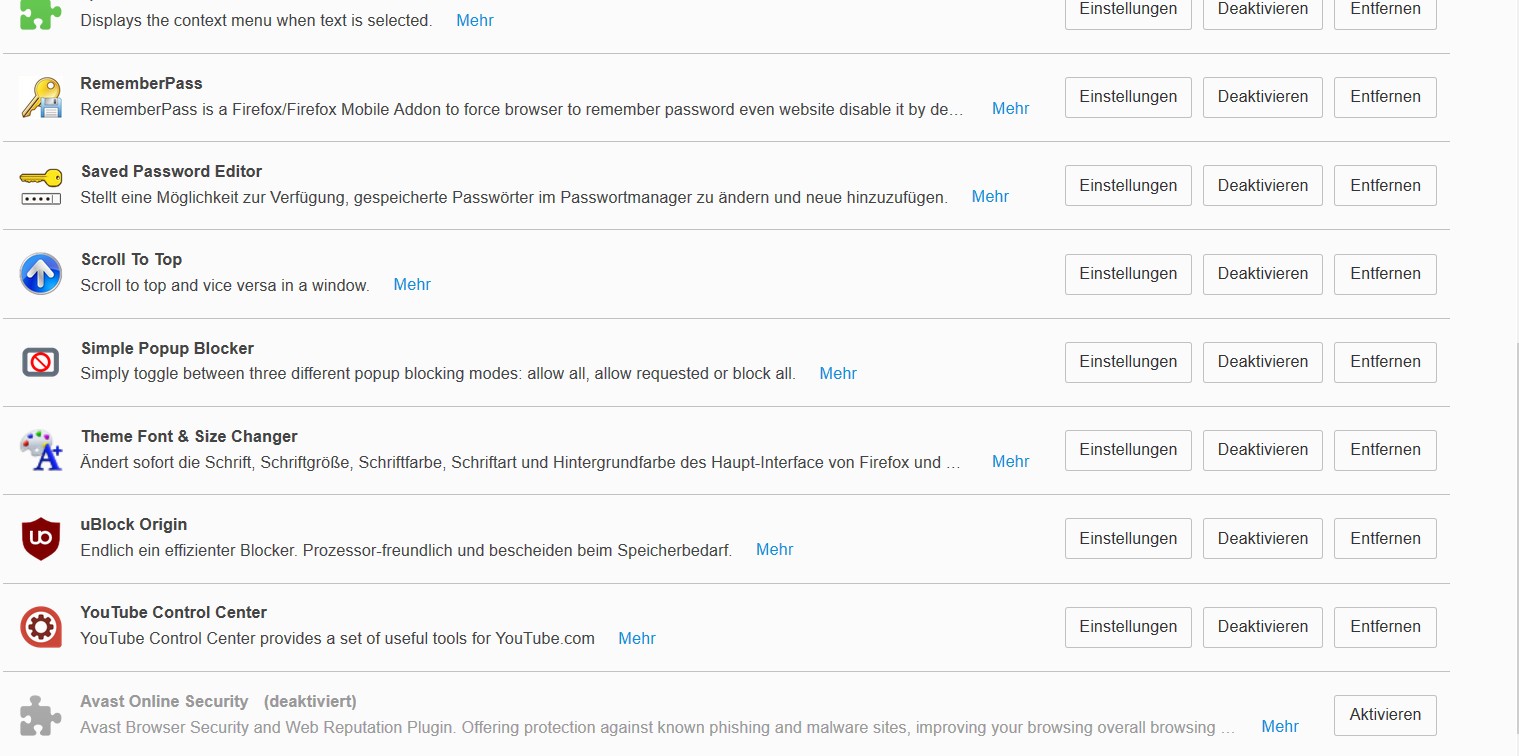Open Einstellungen for Scroll To Top

click(1128, 274)
